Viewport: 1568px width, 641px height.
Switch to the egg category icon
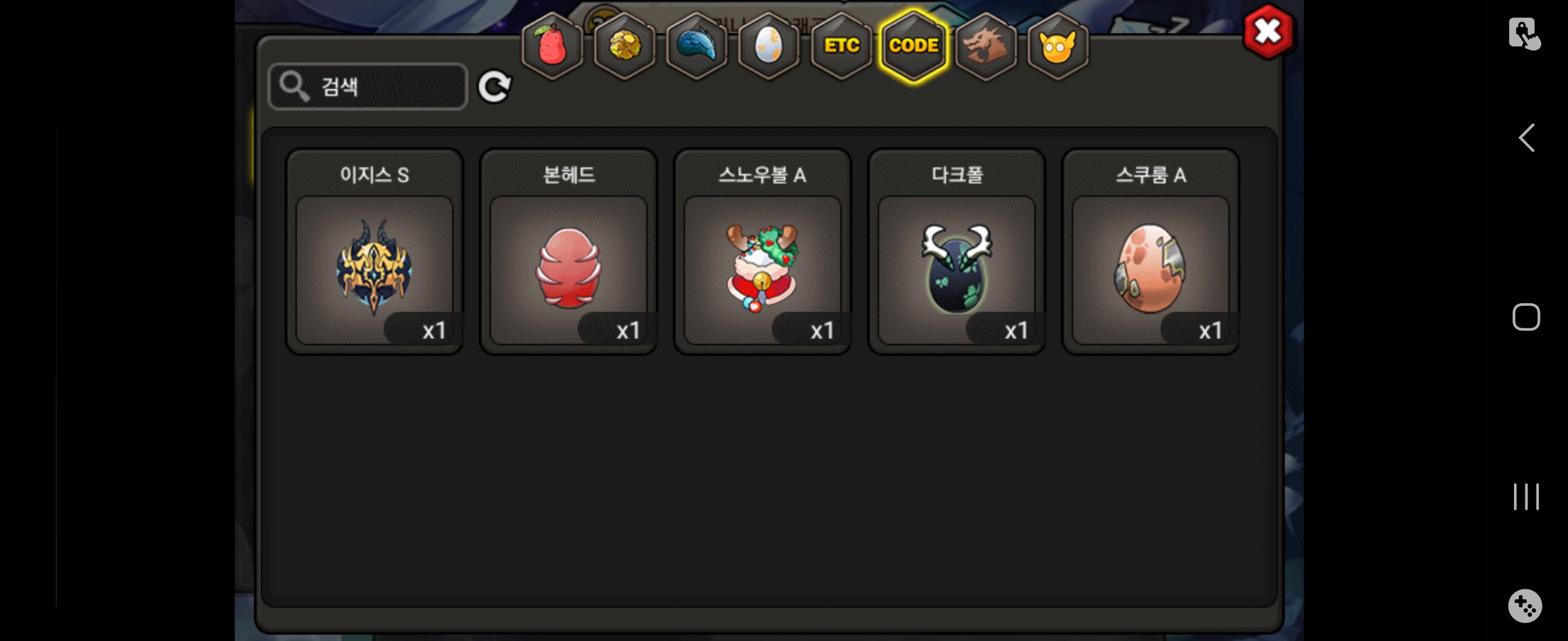(x=769, y=46)
